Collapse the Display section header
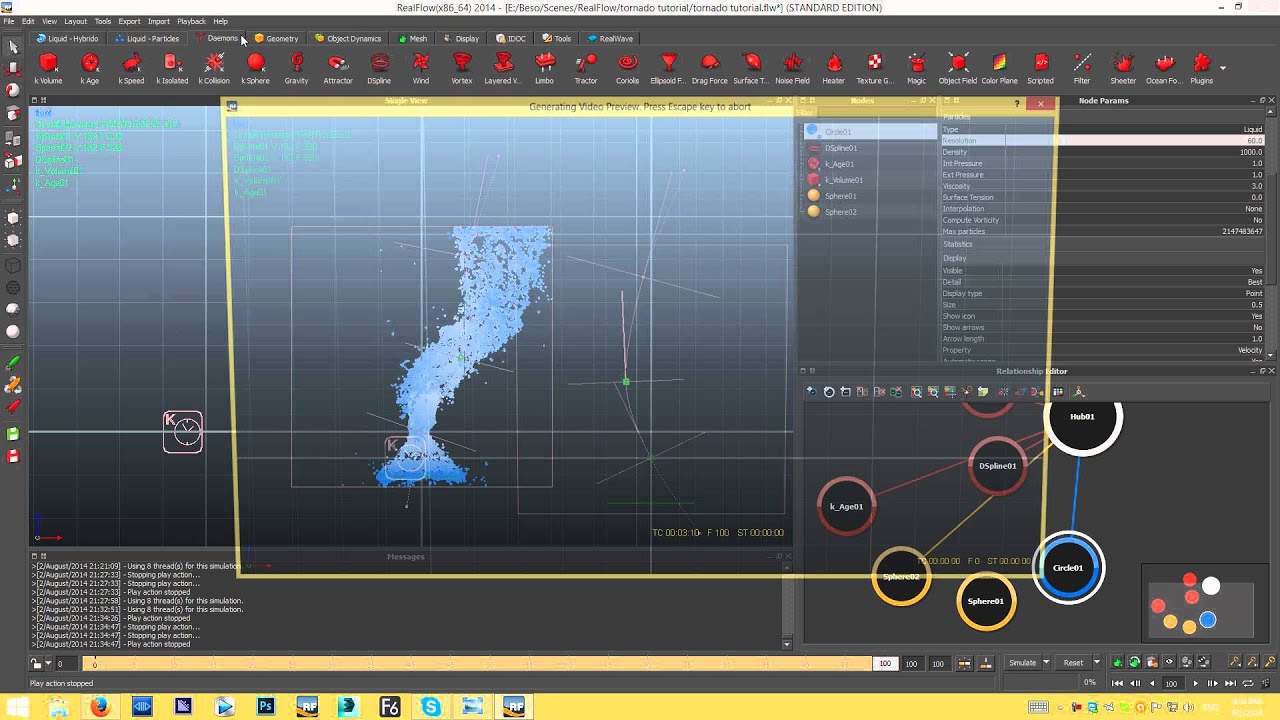This screenshot has height=720, width=1280. coord(955,258)
